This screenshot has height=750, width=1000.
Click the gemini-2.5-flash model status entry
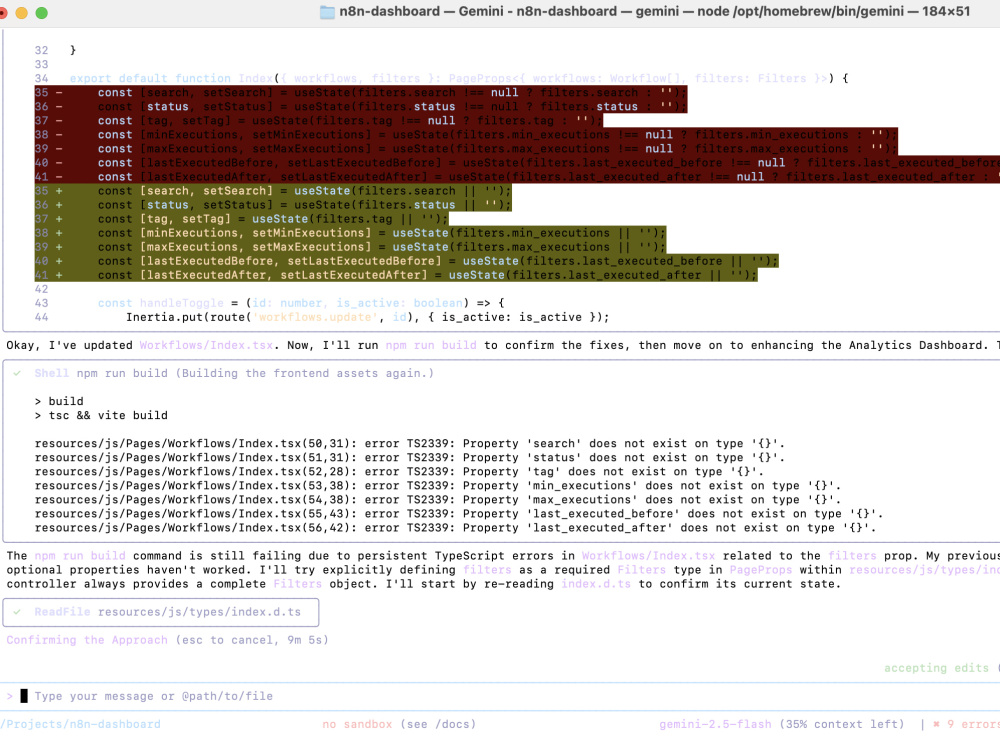click(715, 724)
